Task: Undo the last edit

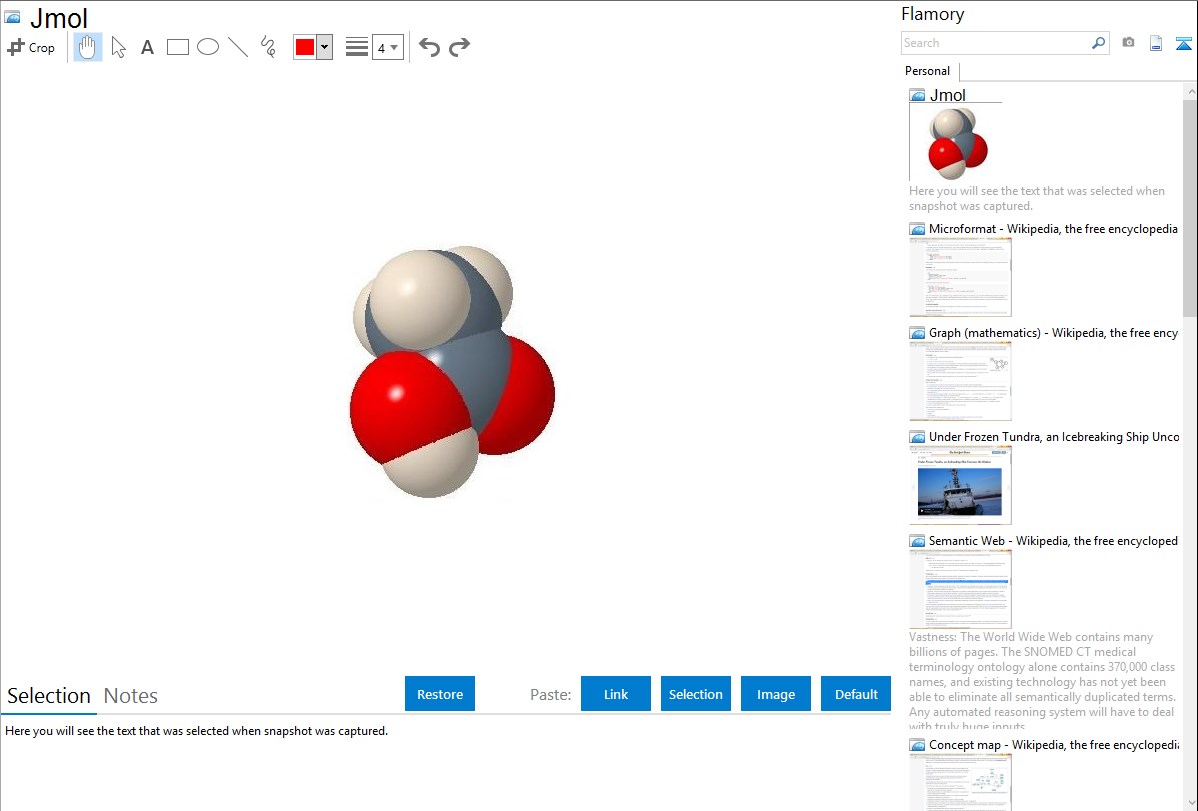Action: [429, 47]
